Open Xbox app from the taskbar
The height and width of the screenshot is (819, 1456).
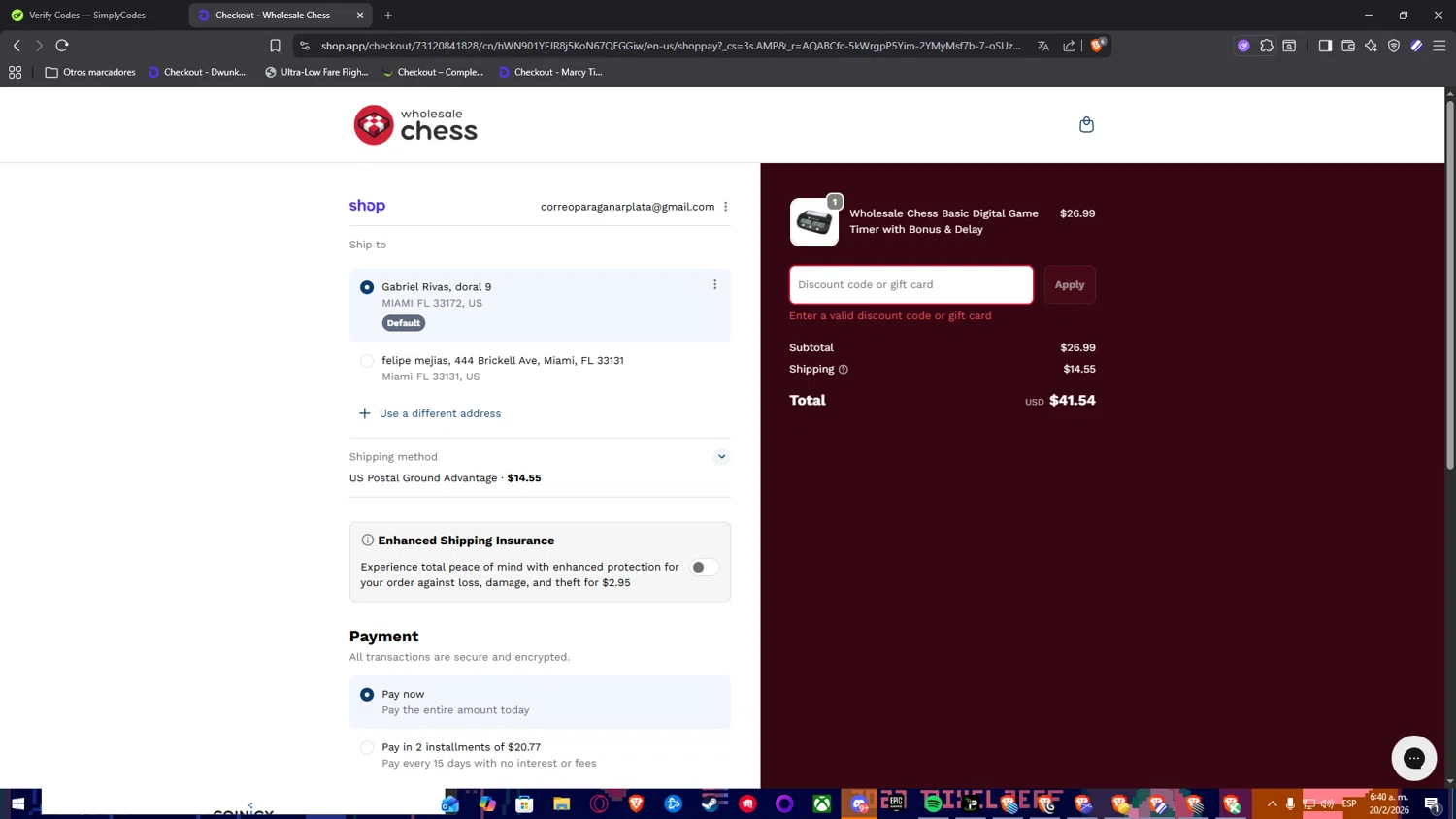point(822,803)
